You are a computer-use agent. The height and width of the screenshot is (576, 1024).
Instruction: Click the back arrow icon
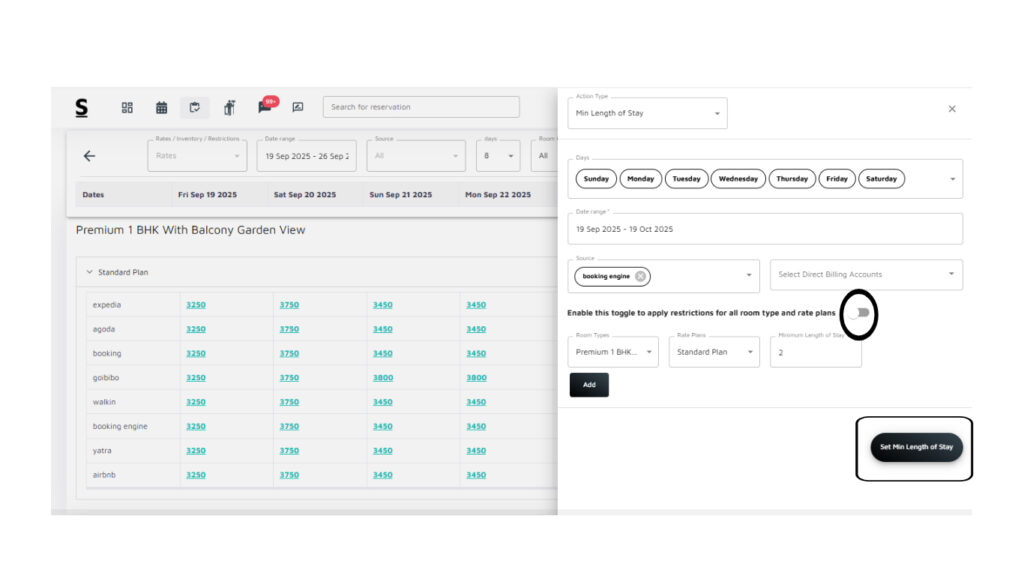tap(89, 156)
